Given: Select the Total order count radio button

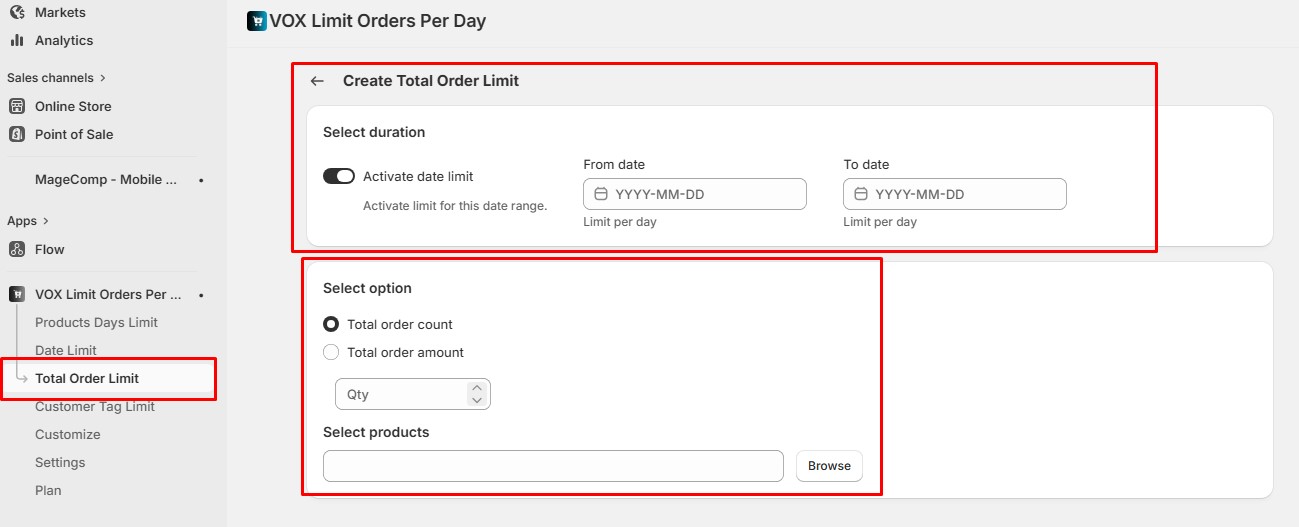Looking at the screenshot, I should click(x=331, y=324).
